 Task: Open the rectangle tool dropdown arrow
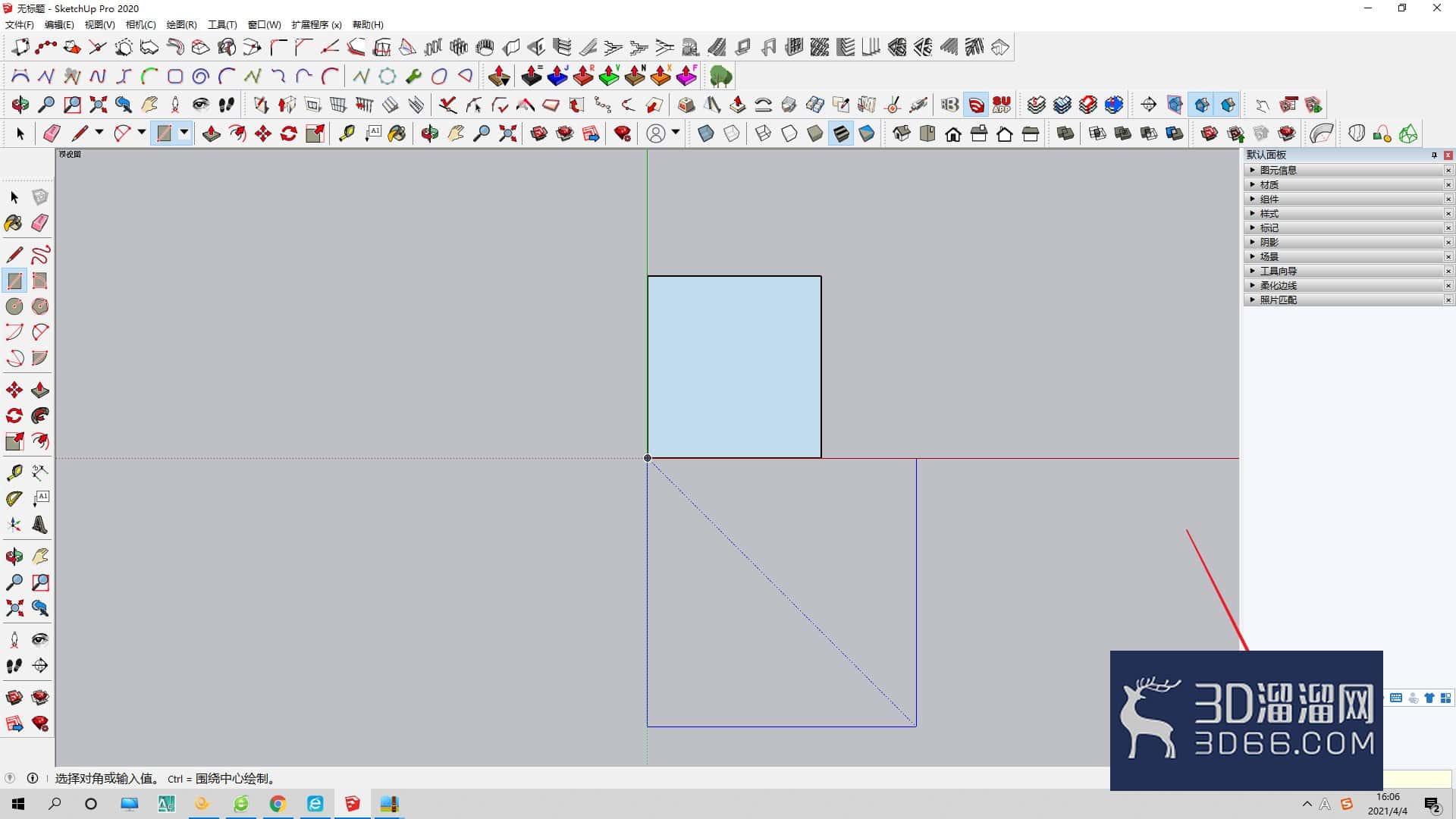click(184, 133)
